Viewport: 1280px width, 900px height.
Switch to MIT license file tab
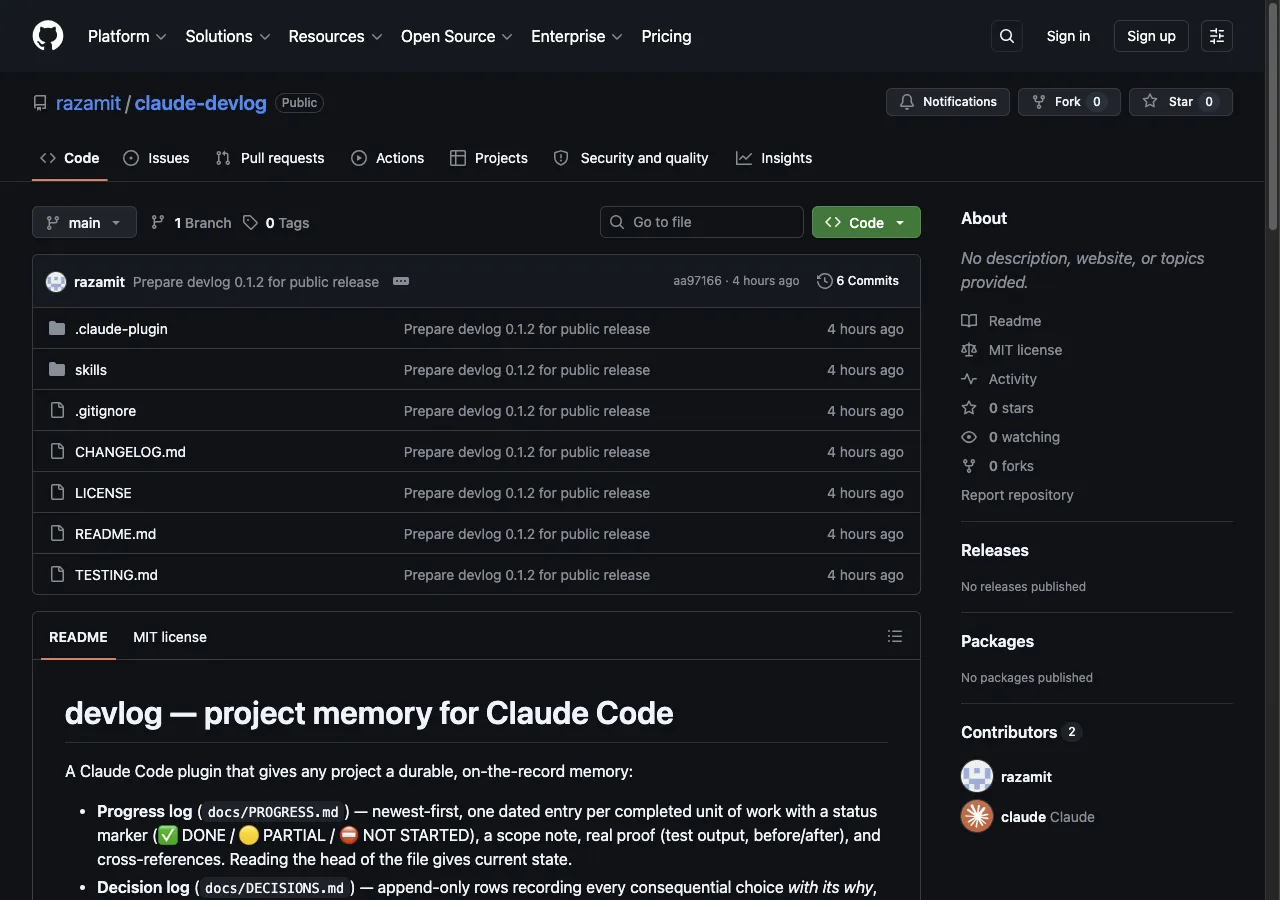click(x=170, y=637)
